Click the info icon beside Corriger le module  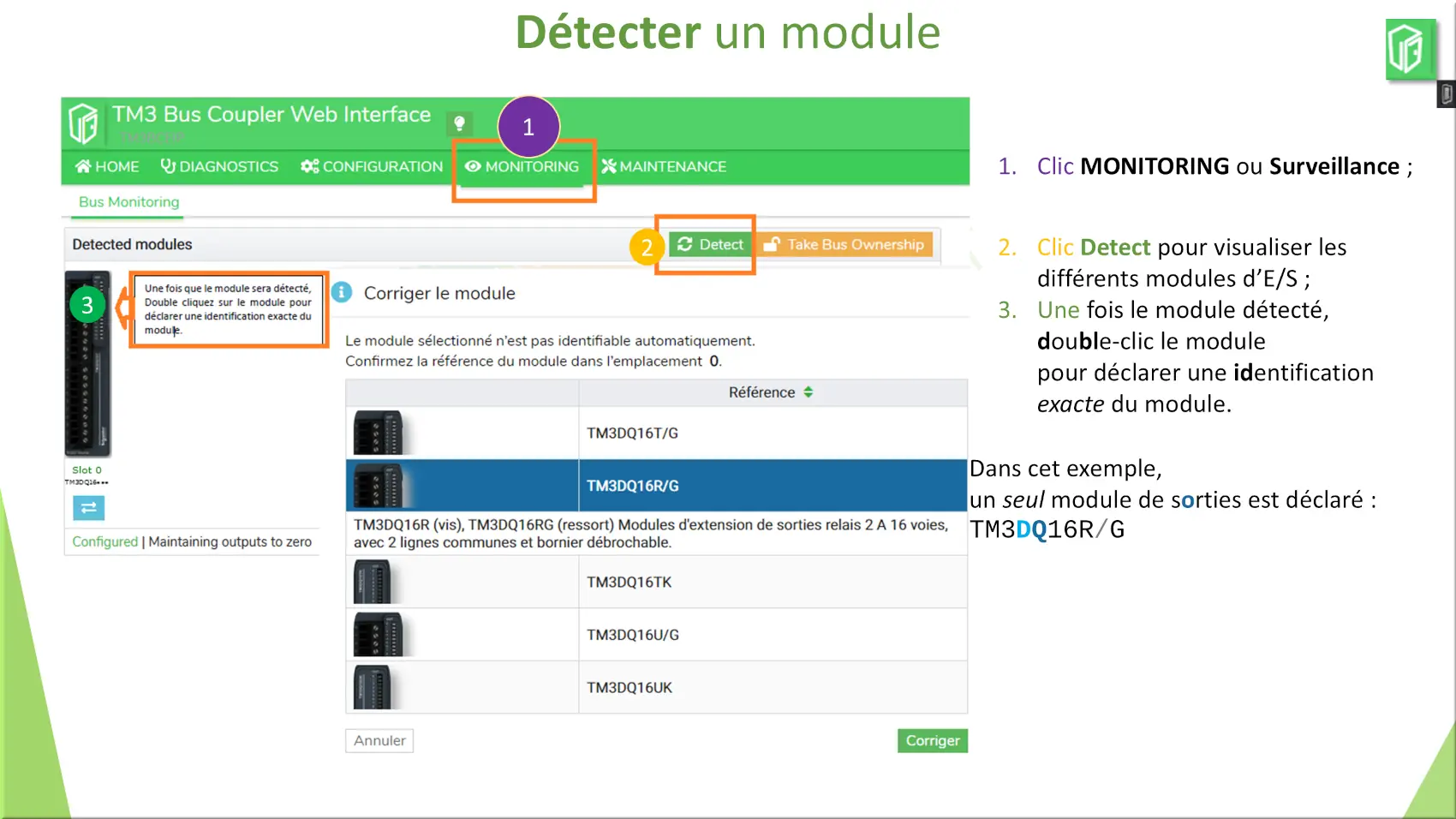[342, 293]
